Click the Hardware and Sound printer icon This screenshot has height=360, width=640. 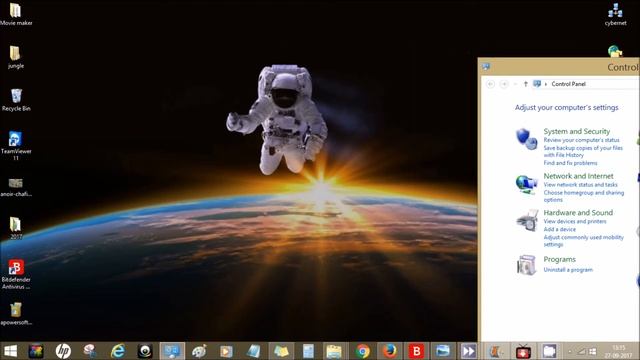point(527,220)
